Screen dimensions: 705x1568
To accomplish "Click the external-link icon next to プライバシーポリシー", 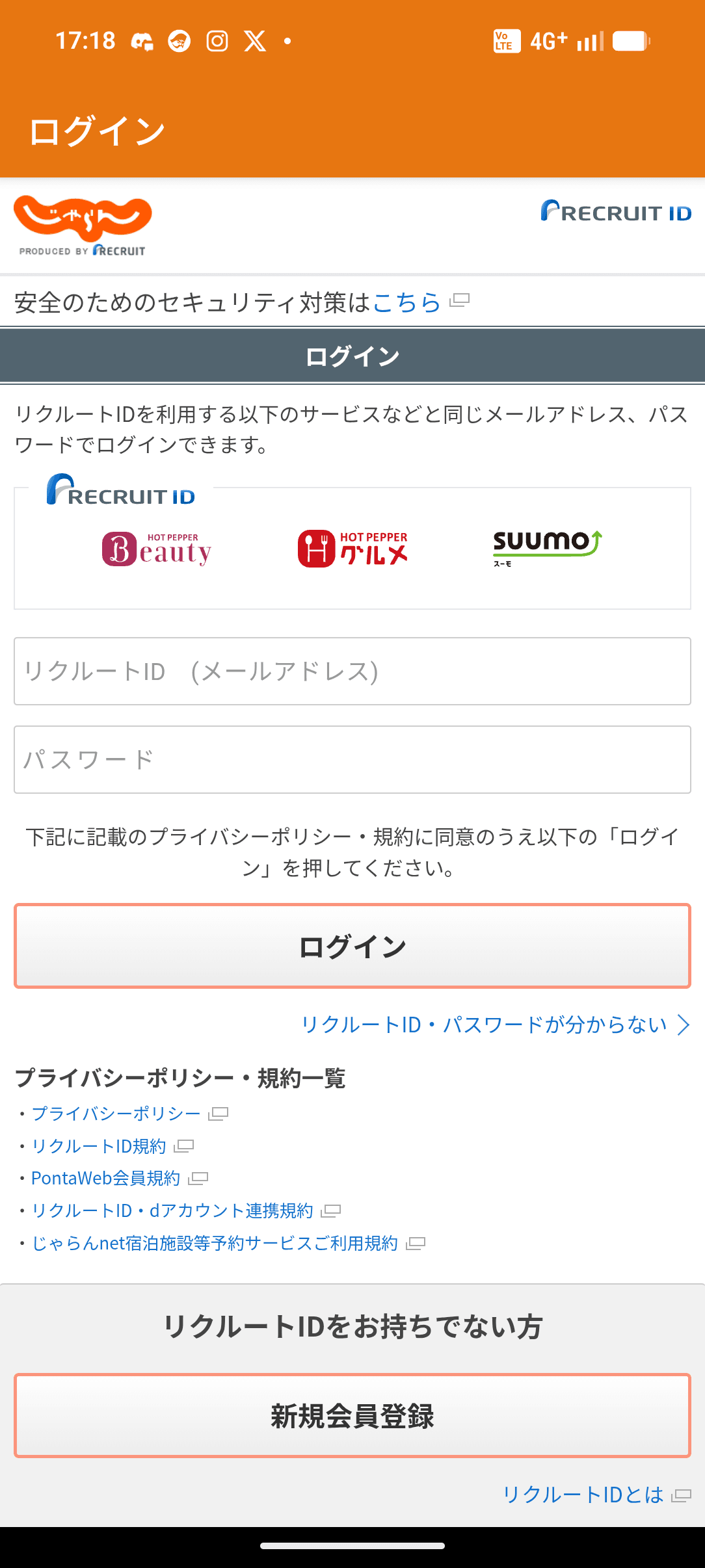I will [218, 1113].
